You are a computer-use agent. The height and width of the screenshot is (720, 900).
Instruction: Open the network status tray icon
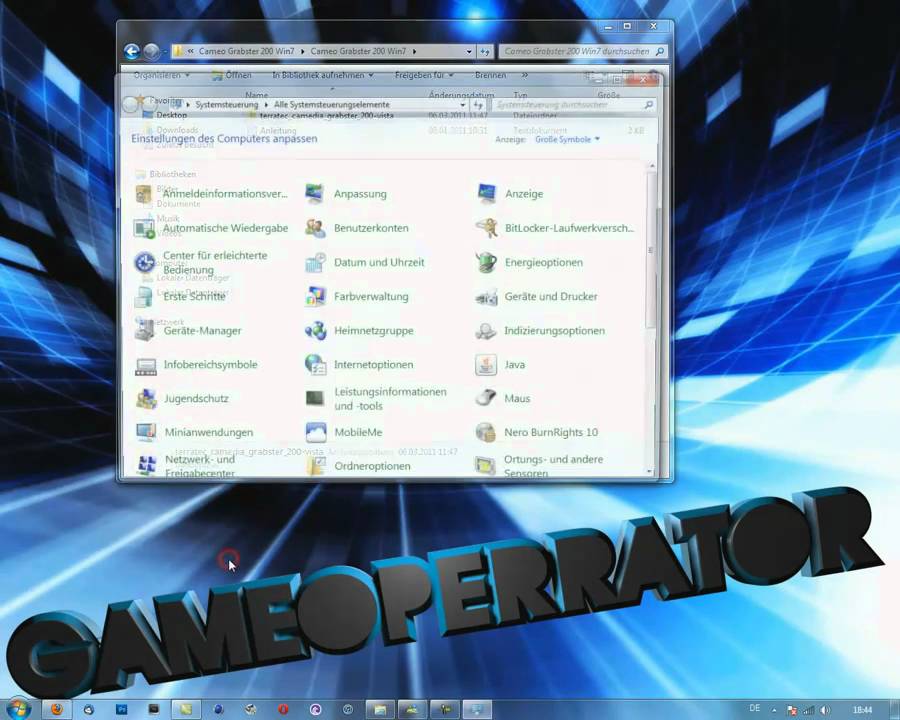(809, 710)
